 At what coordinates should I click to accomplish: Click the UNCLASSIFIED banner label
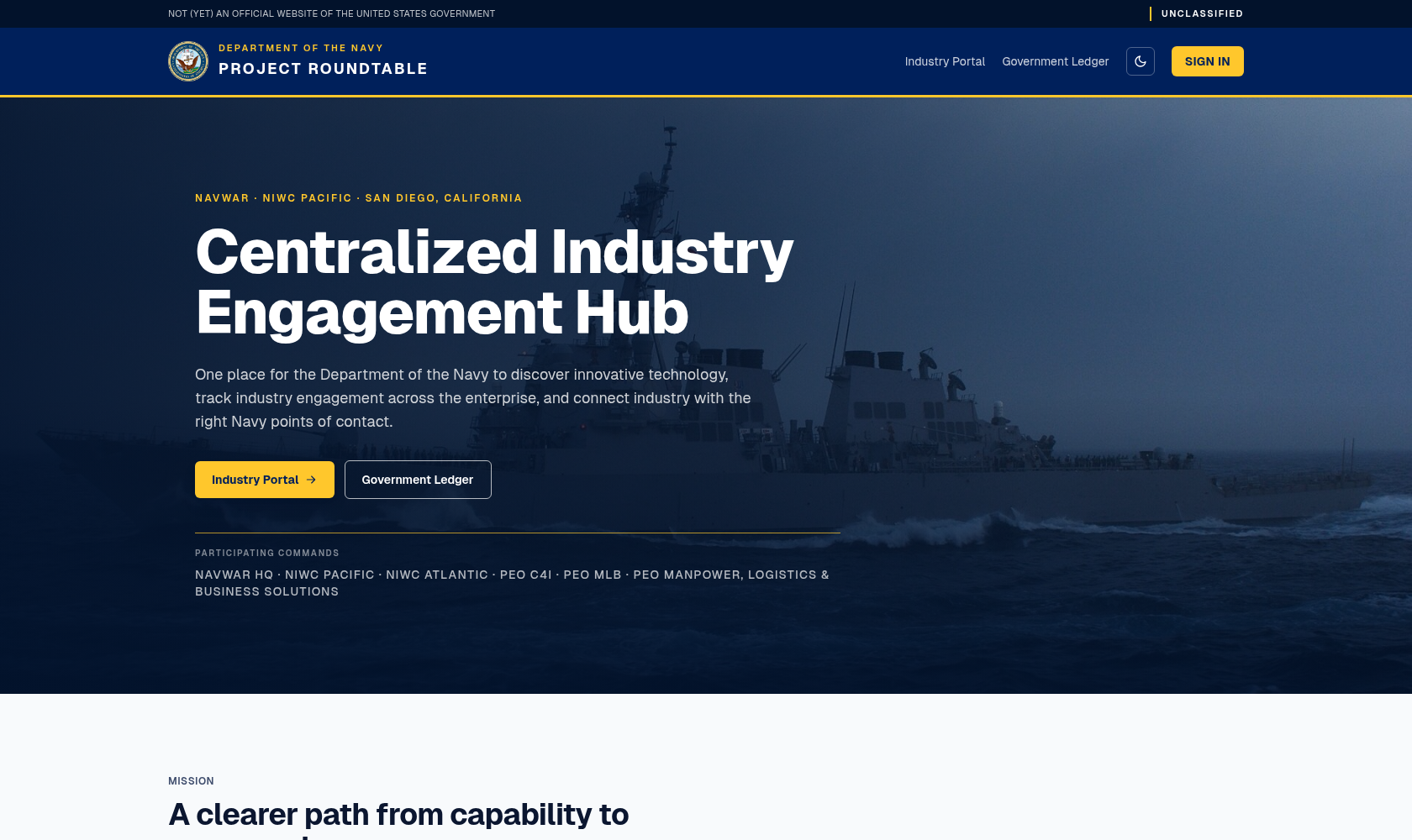coord(1202,13)
